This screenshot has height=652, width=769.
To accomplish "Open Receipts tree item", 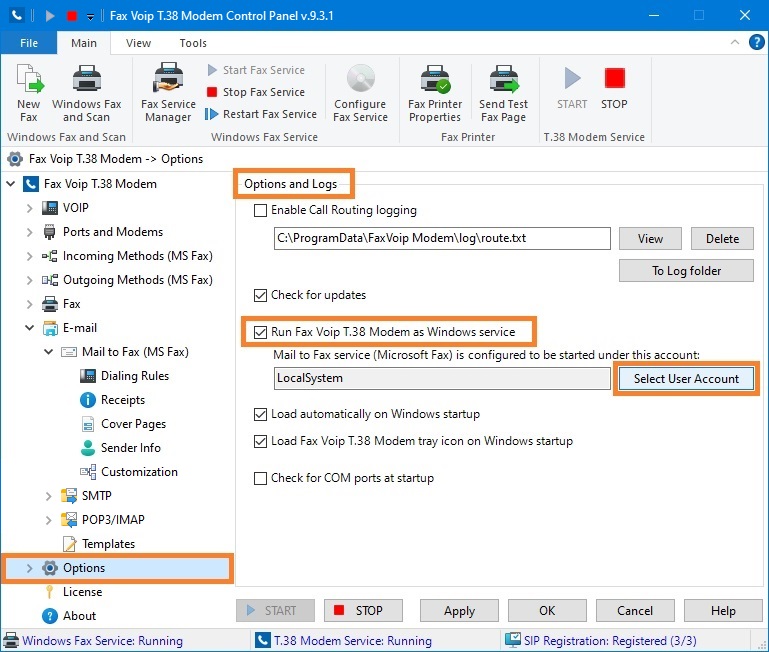I will (123, 400).
